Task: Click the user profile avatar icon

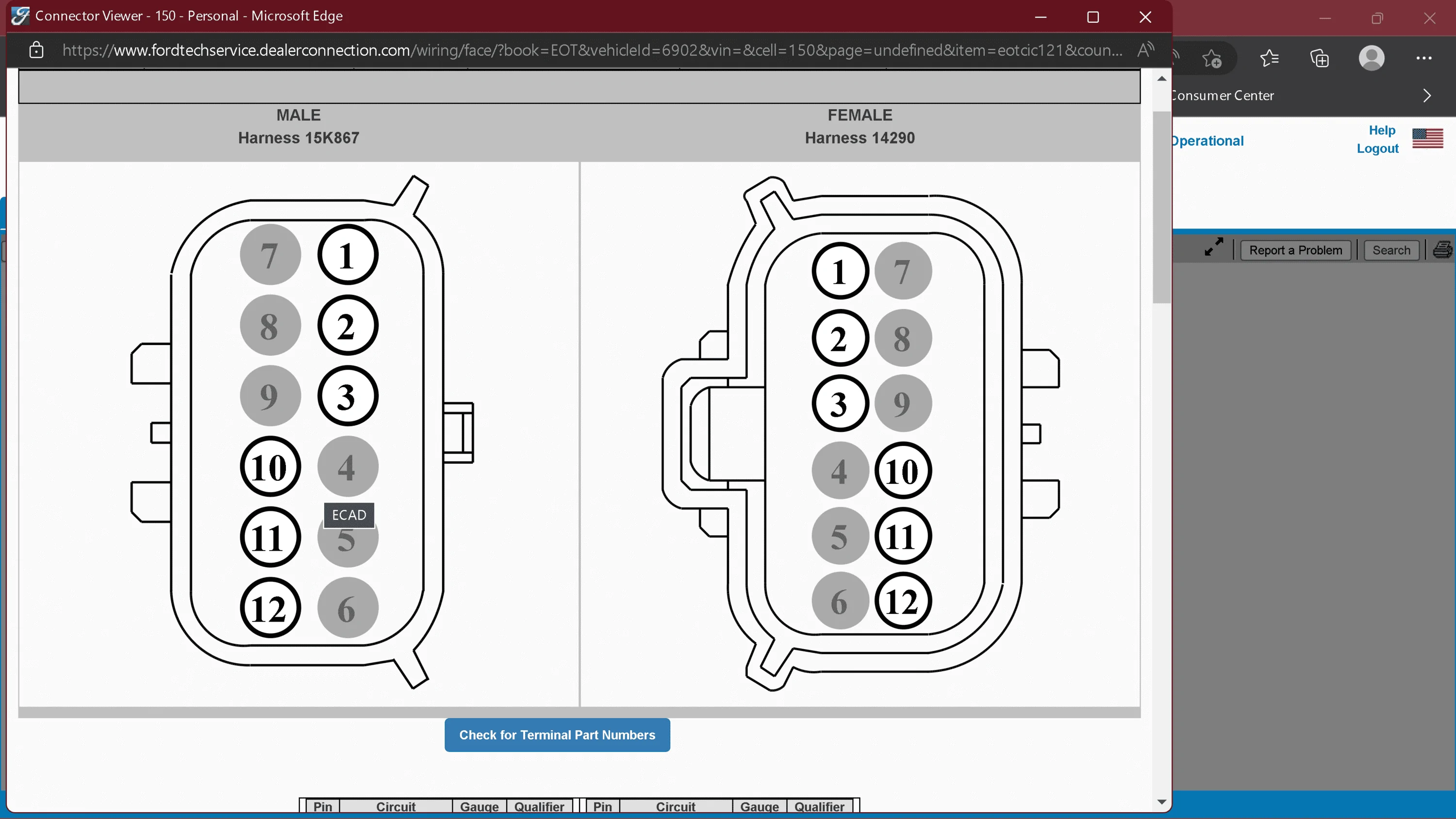Action: pyautogui.click(x=1372, y=58)
